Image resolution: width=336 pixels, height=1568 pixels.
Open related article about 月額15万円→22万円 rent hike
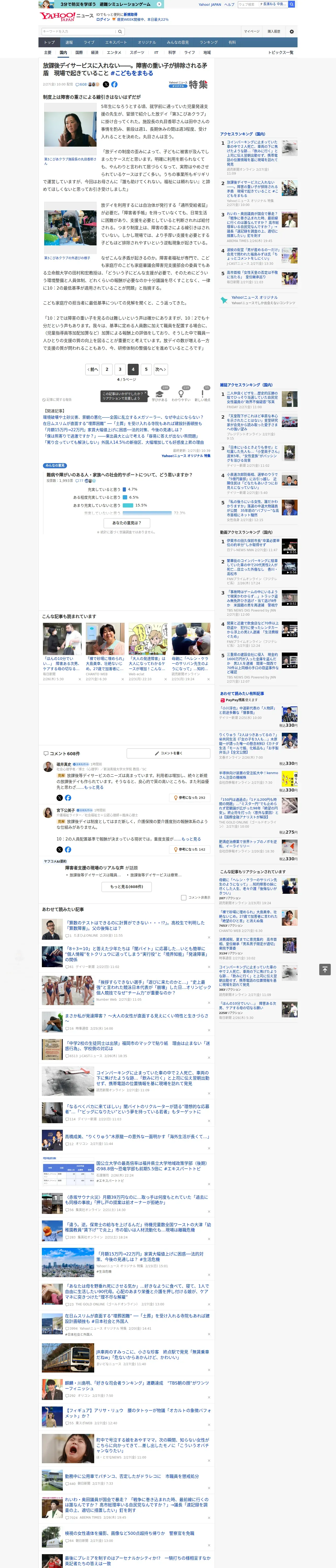point(112,430)
